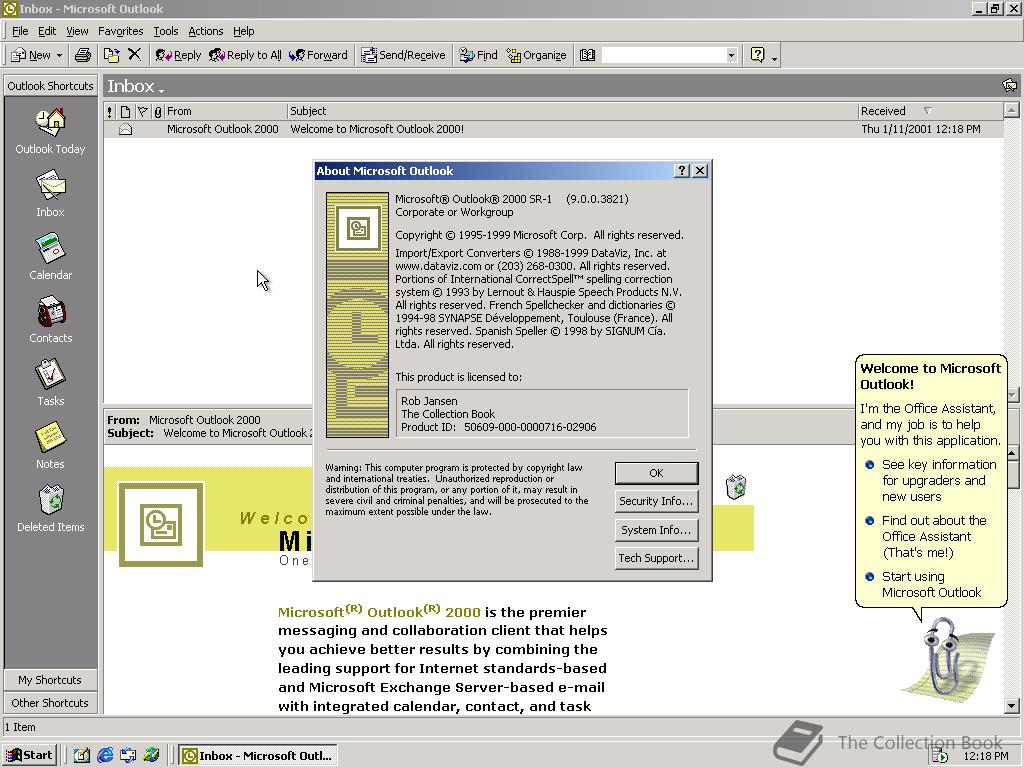Open the Contacts shortcut
Screen dimensions: 1024x768
pyautogui.click(x=50, y=320)
